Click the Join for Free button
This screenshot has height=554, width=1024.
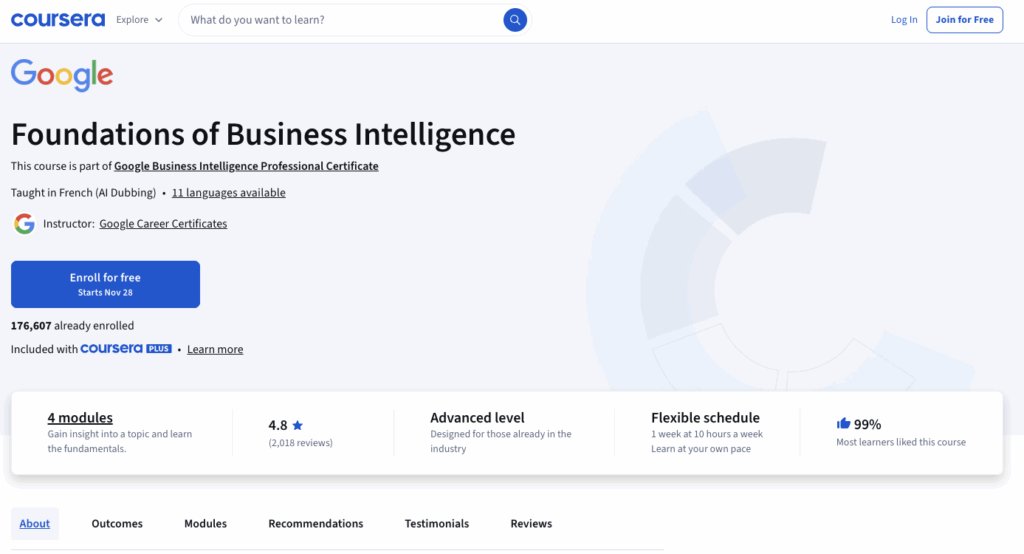click(x=965, y=20)
